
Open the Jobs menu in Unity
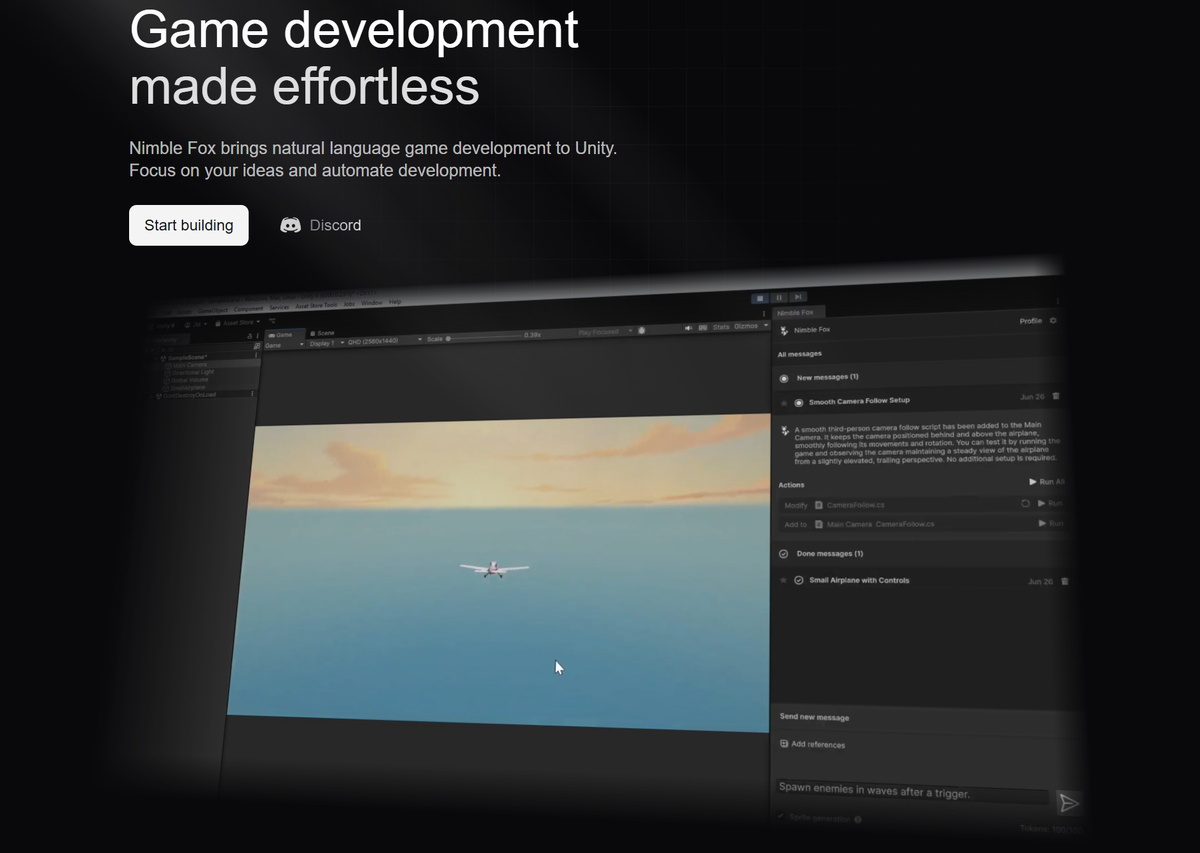[349, 304]
